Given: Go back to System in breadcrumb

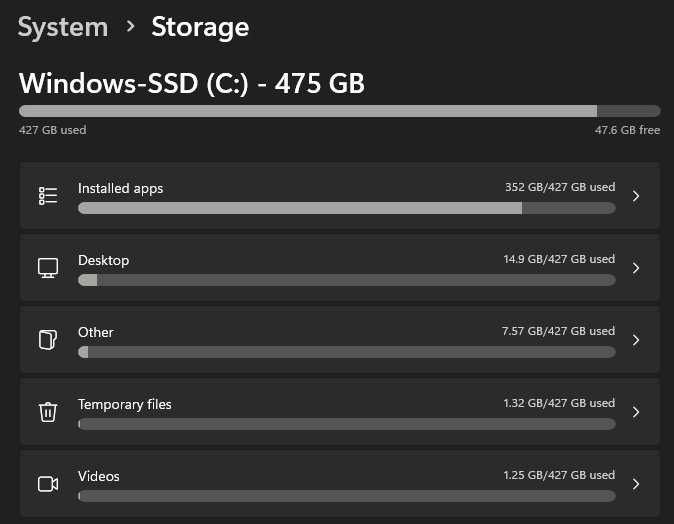Looking at the screenshot, I should point(62,27).
